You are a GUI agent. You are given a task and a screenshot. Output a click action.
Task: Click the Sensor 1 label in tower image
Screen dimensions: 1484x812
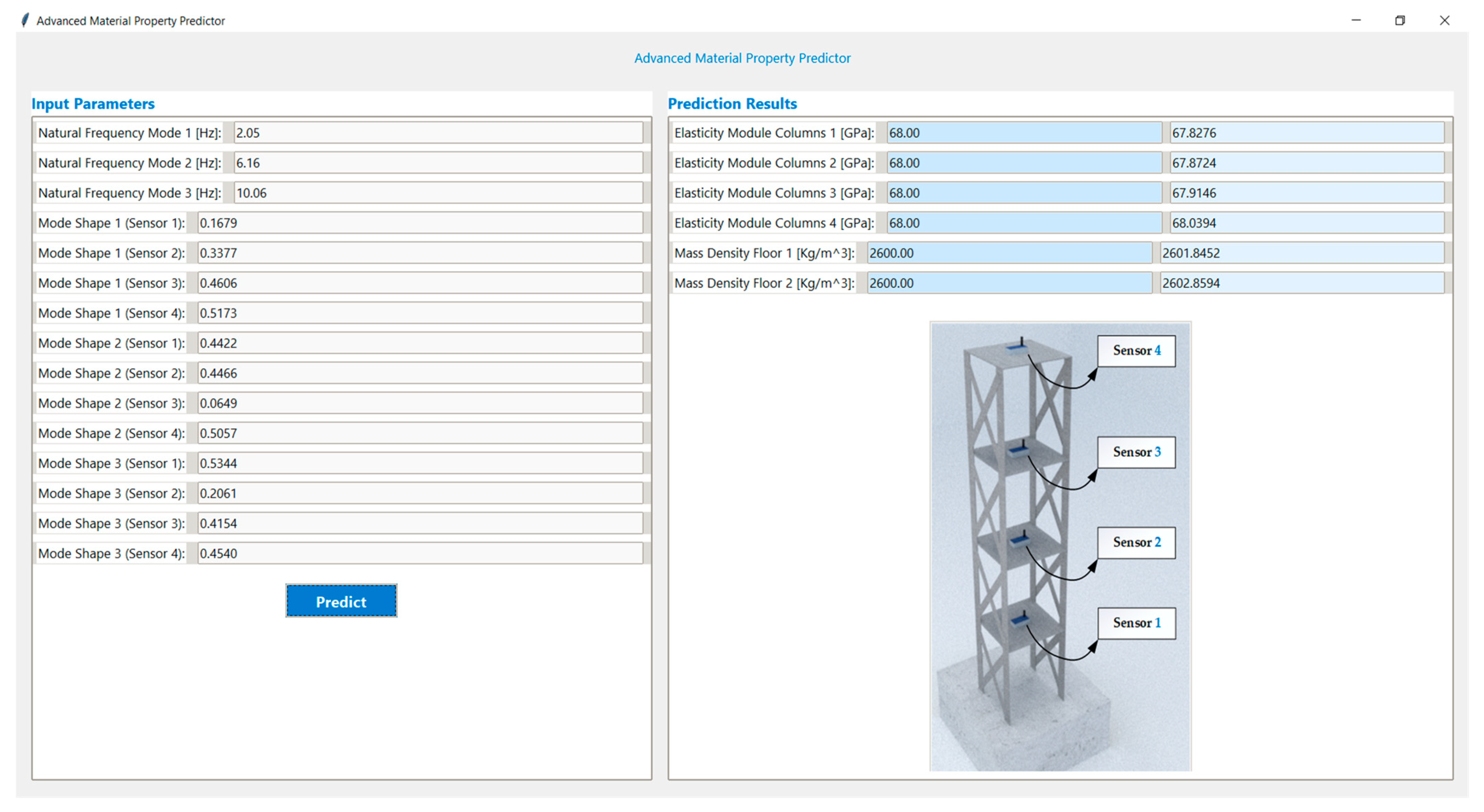pyautogui.click(x=1136, y=623)
